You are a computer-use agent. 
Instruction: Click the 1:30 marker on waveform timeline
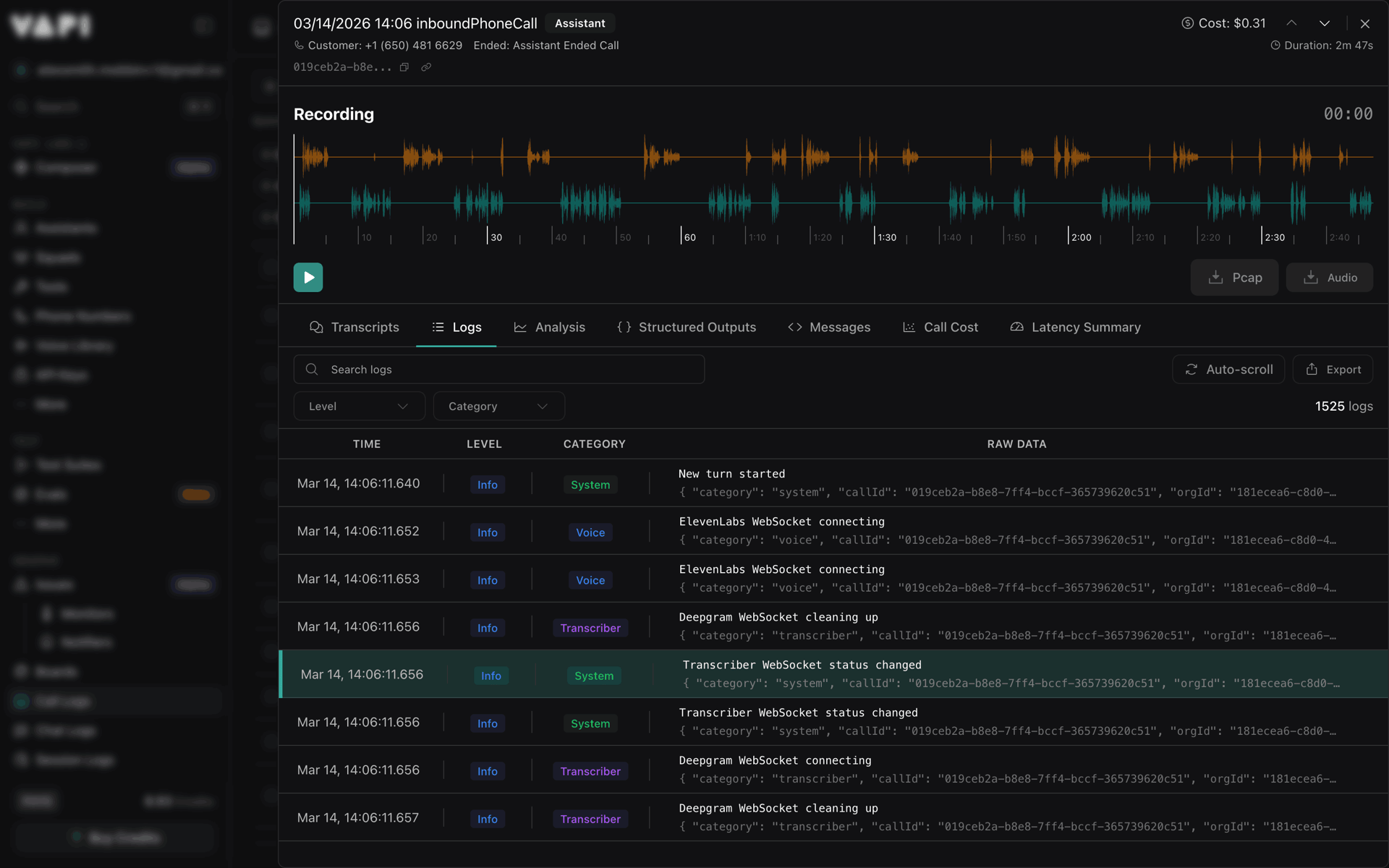(886, 237)
